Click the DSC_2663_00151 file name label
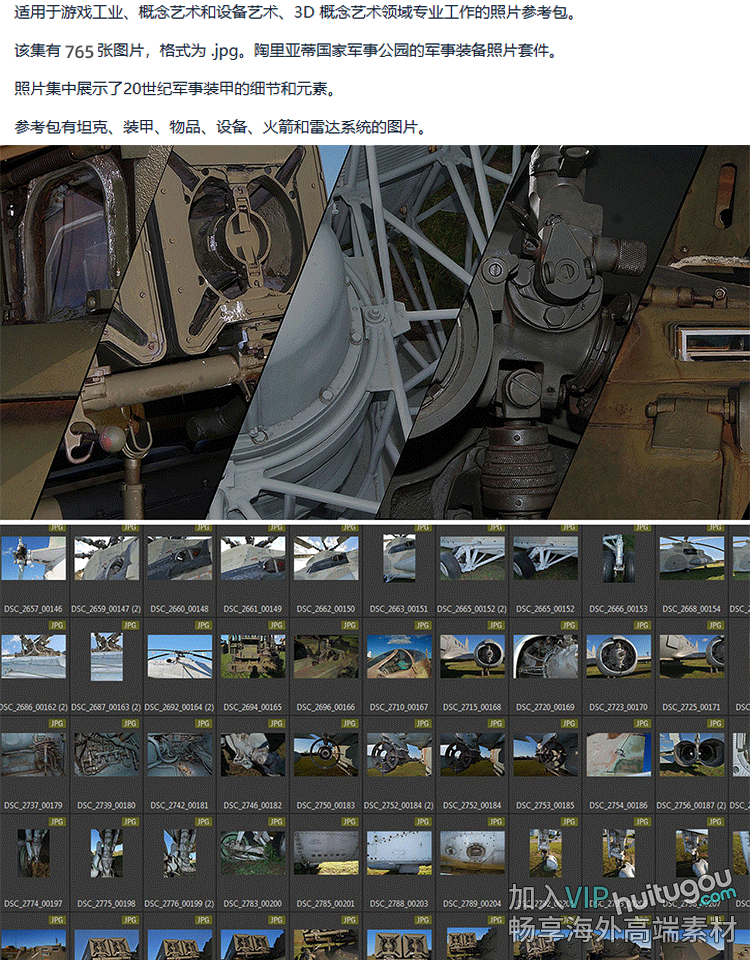750x960 pixels. point(399,609)
